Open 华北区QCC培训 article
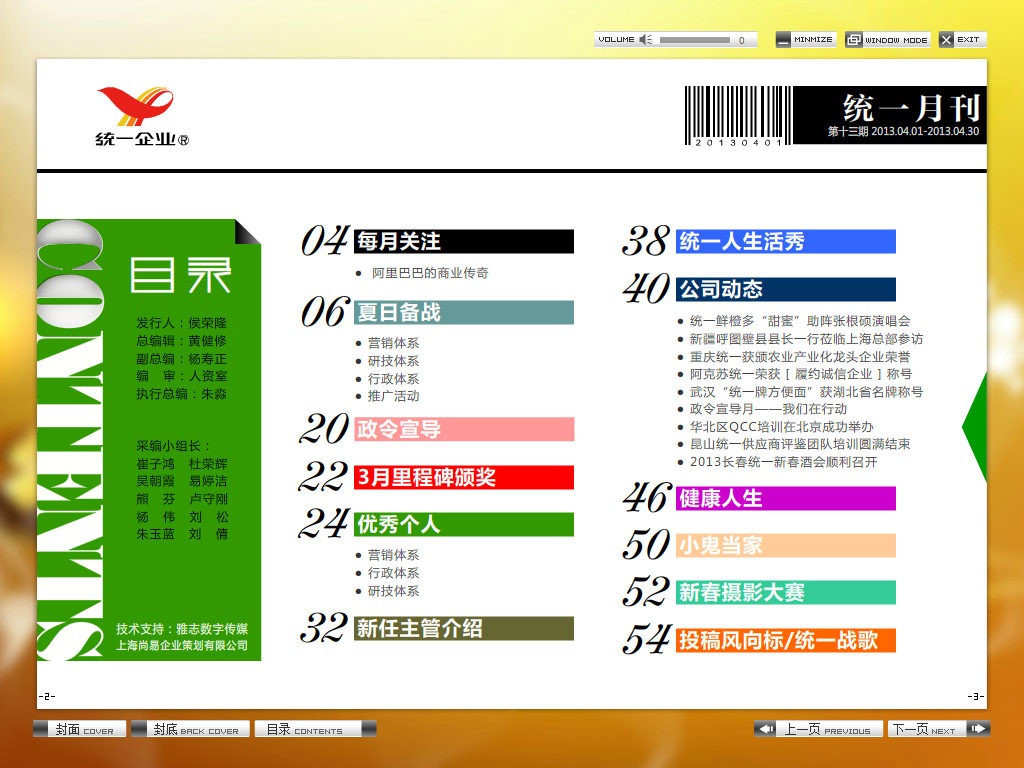 click(781, 426)
